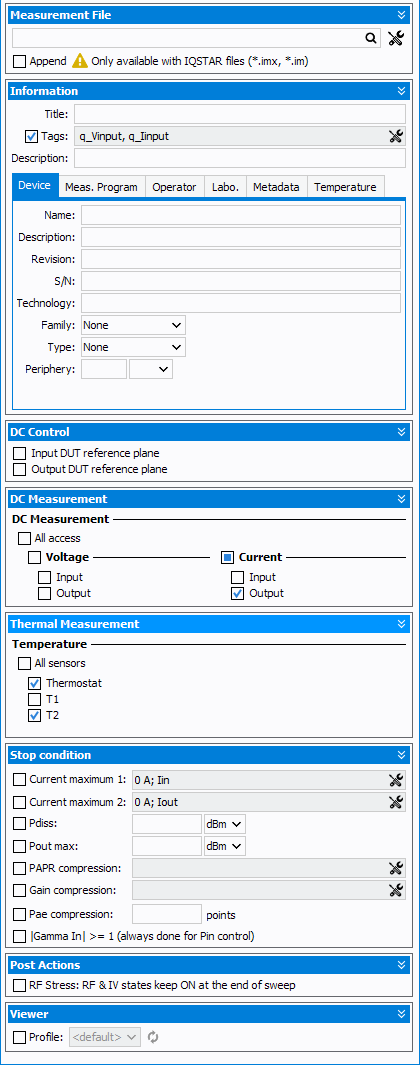Enable the Append checkbox

pos(20,62)
